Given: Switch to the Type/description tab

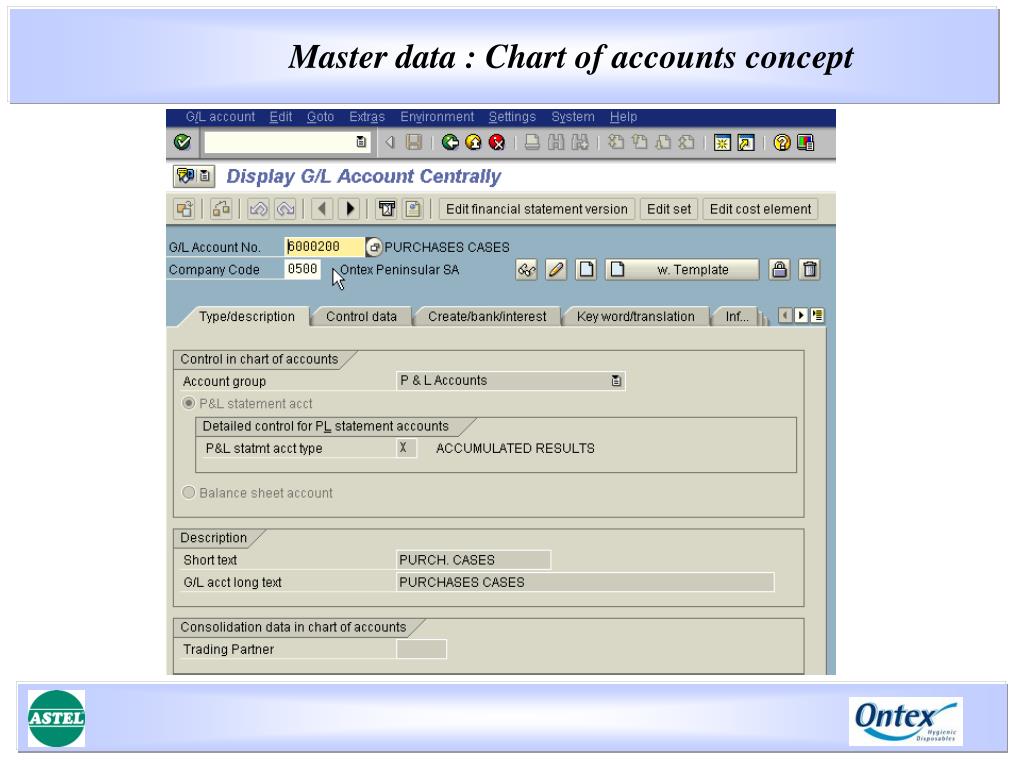Looking at the screenshot, I should [247, 317].
